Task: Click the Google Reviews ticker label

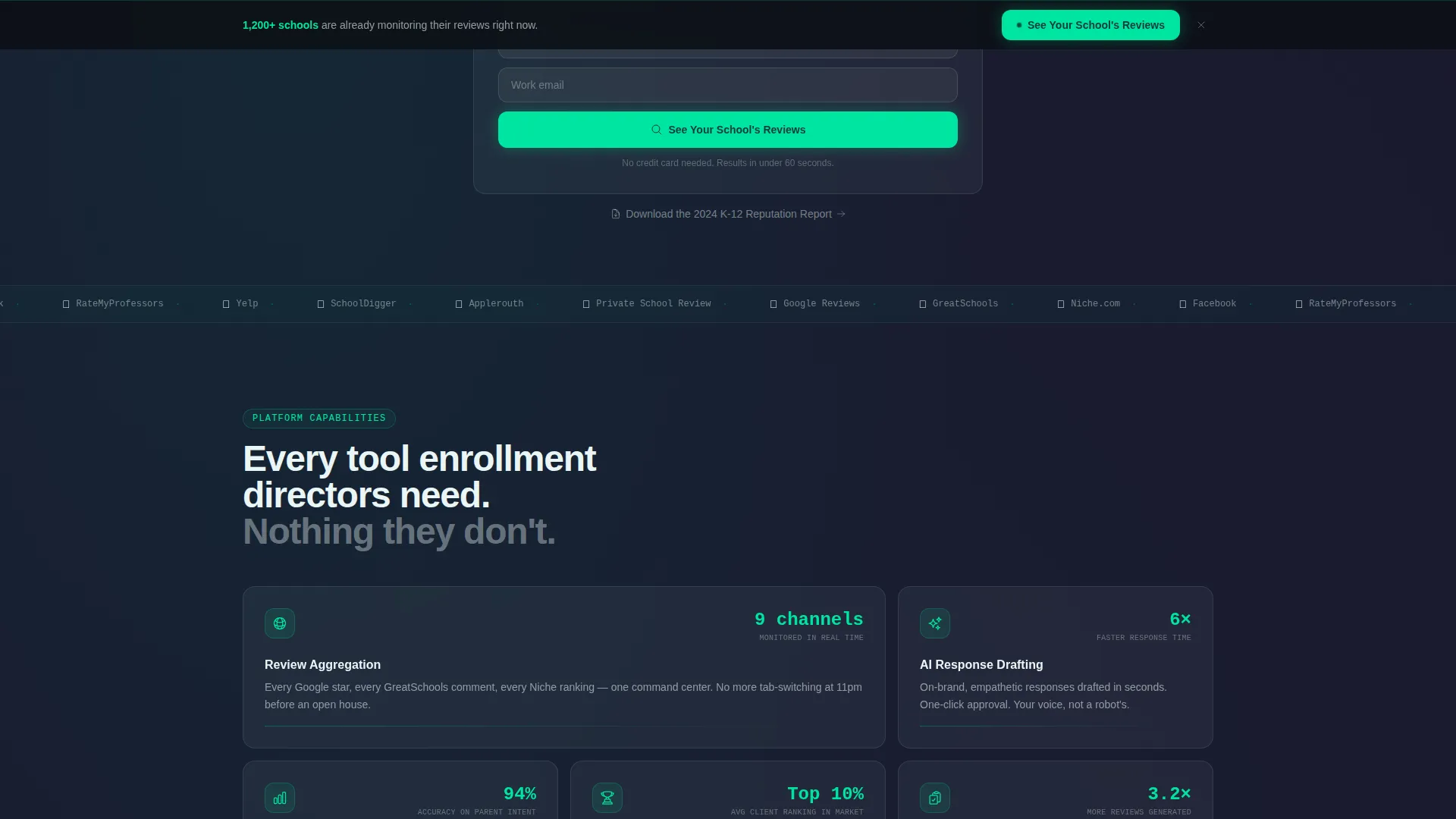Action: [x=821, y=303]
